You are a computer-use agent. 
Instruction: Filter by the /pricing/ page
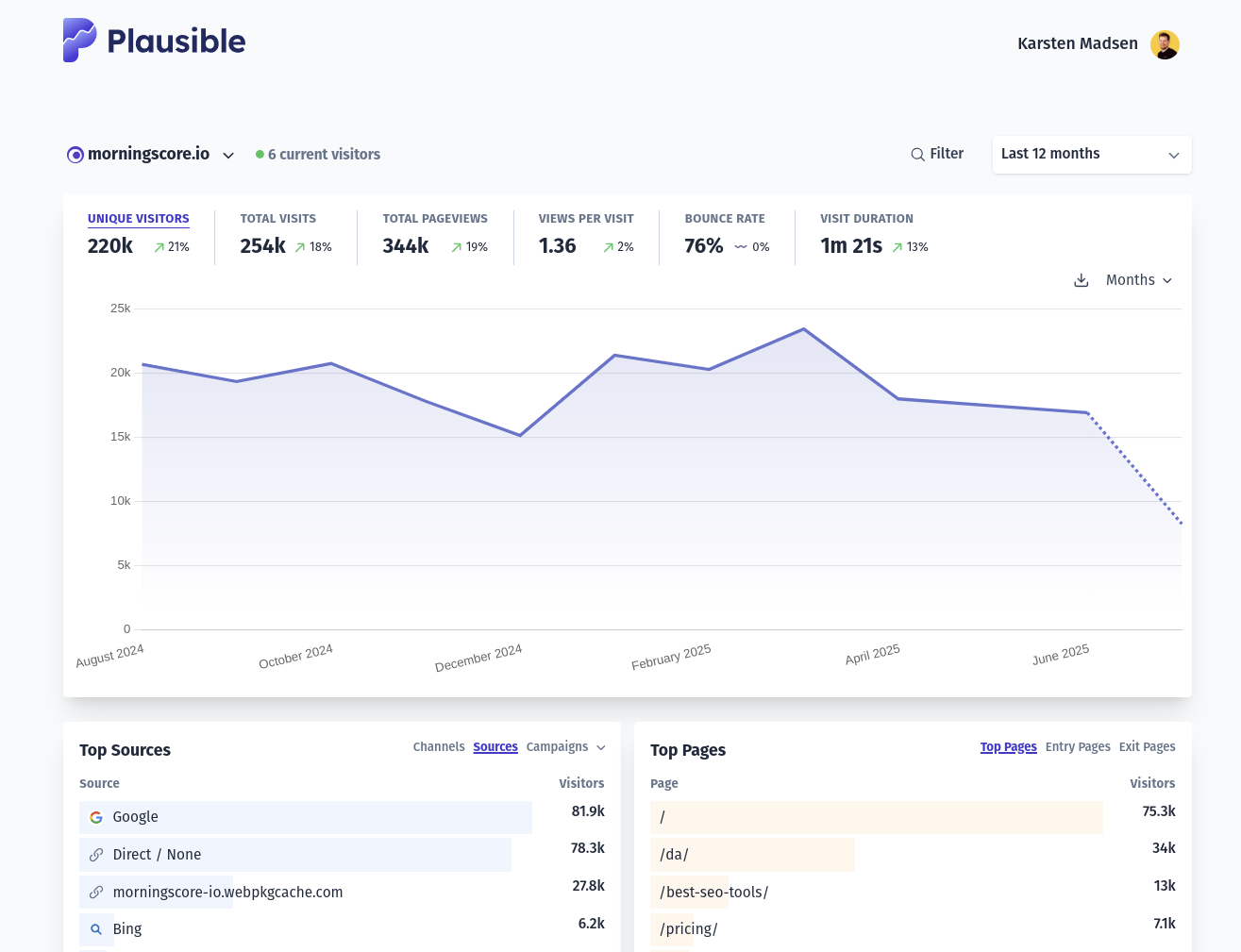913,929
